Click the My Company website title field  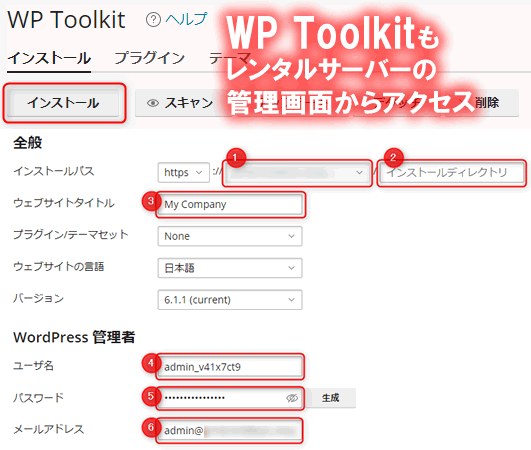point(230,205)
